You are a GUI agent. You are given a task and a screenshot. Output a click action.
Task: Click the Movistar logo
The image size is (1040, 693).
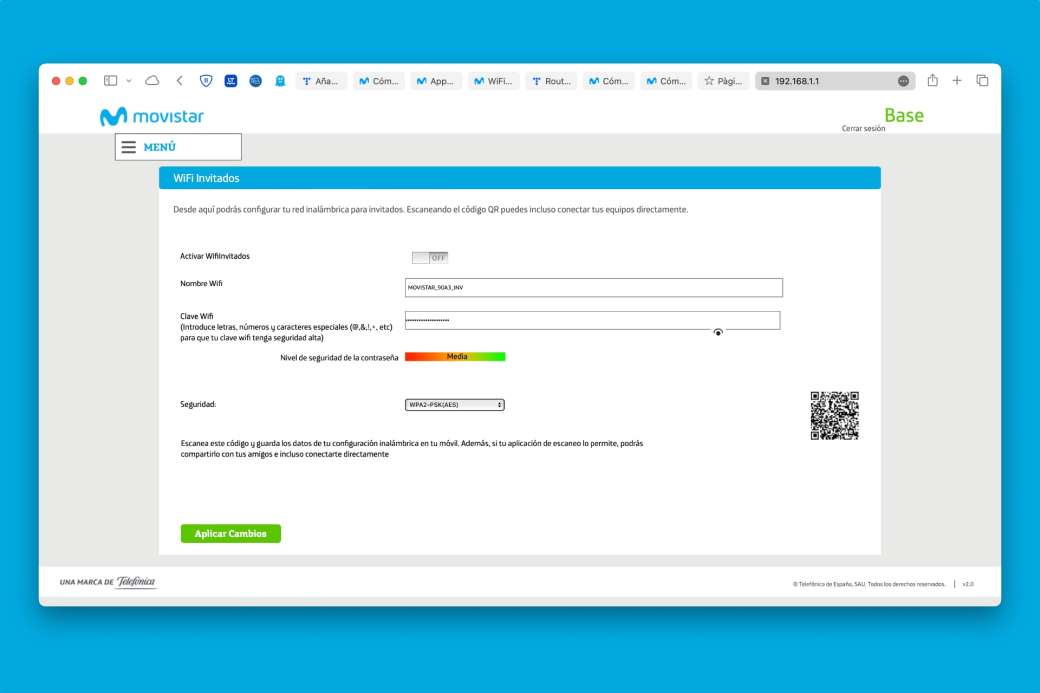tap(152, 116)
